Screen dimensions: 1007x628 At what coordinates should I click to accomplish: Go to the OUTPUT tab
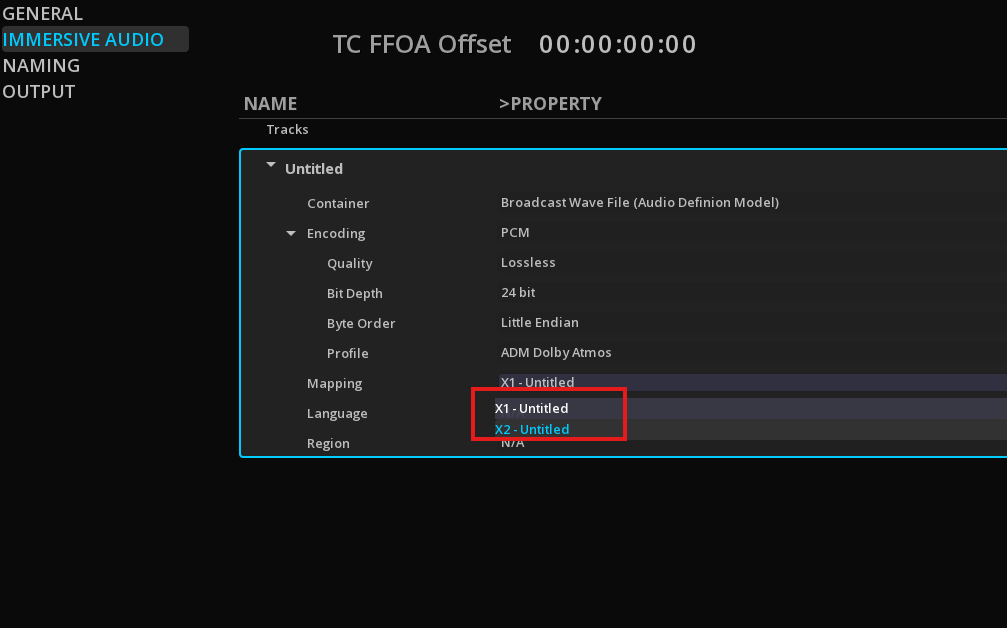(39, 92)
